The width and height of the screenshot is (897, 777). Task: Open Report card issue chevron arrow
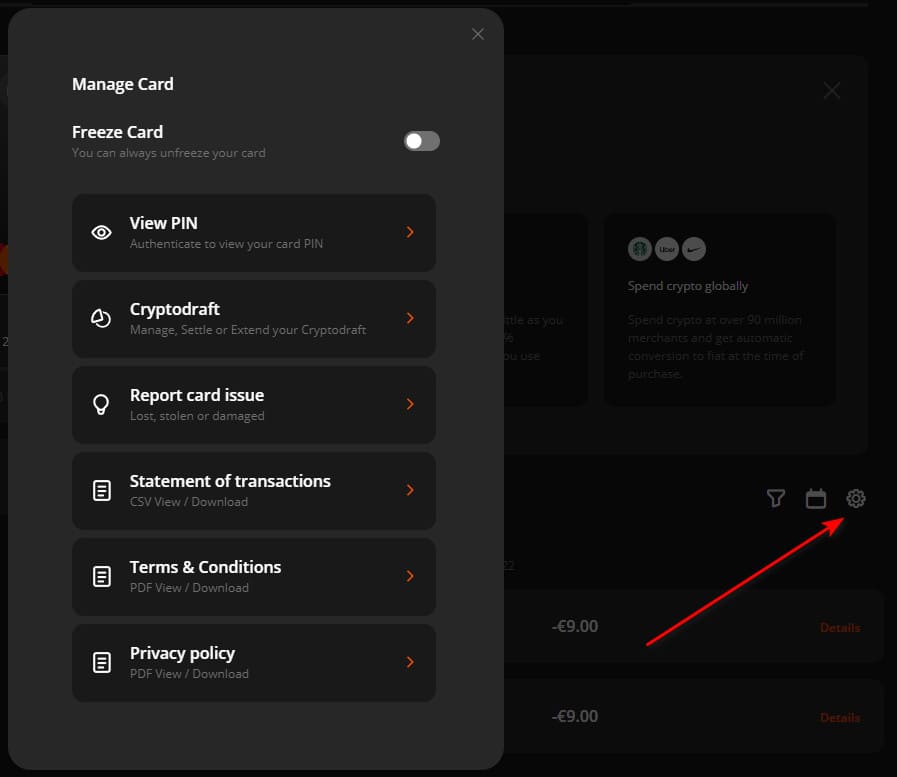pyautogui.click(x=410, y=404)
